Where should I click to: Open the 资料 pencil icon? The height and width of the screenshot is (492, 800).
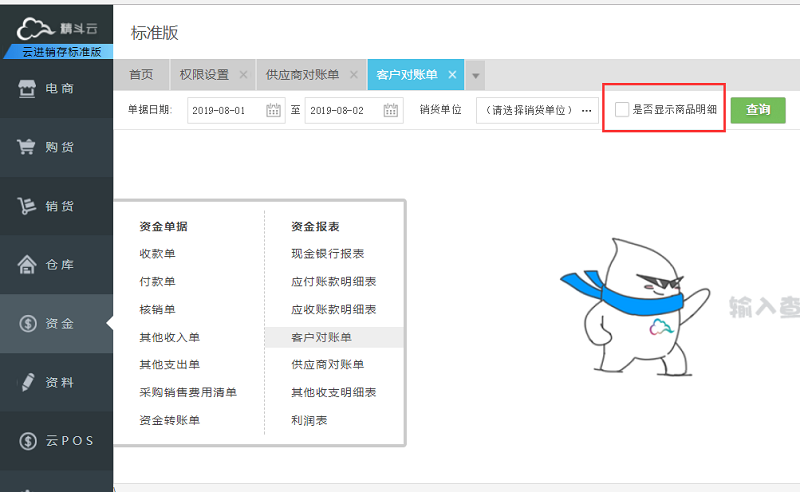point(28,382)
